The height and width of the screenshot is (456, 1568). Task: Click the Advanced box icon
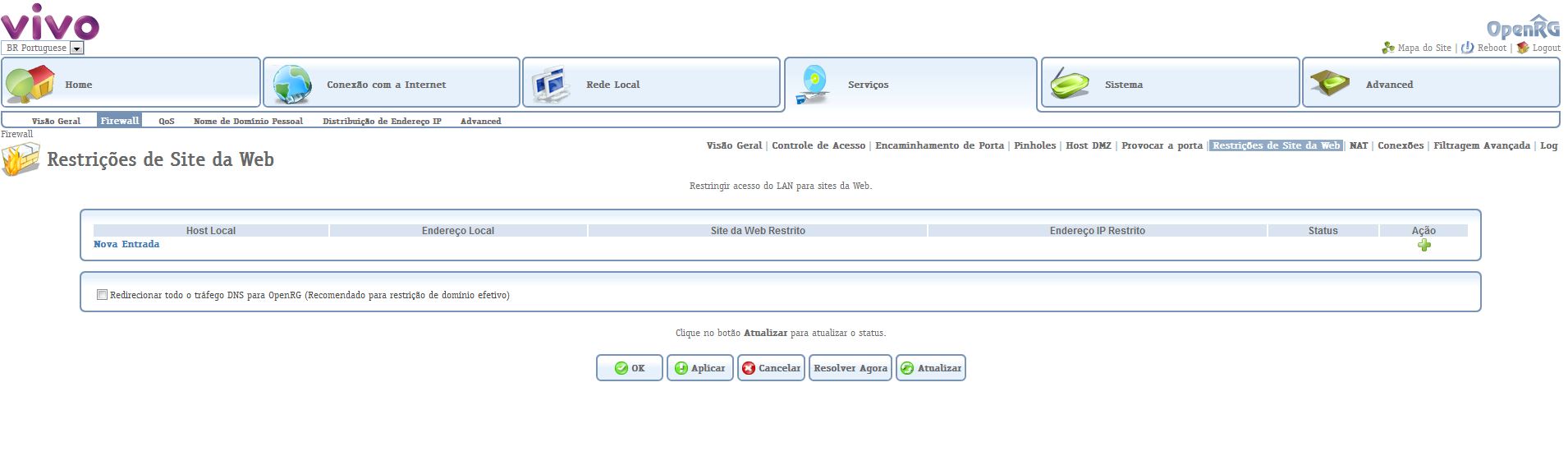(x=1330, y=83)
